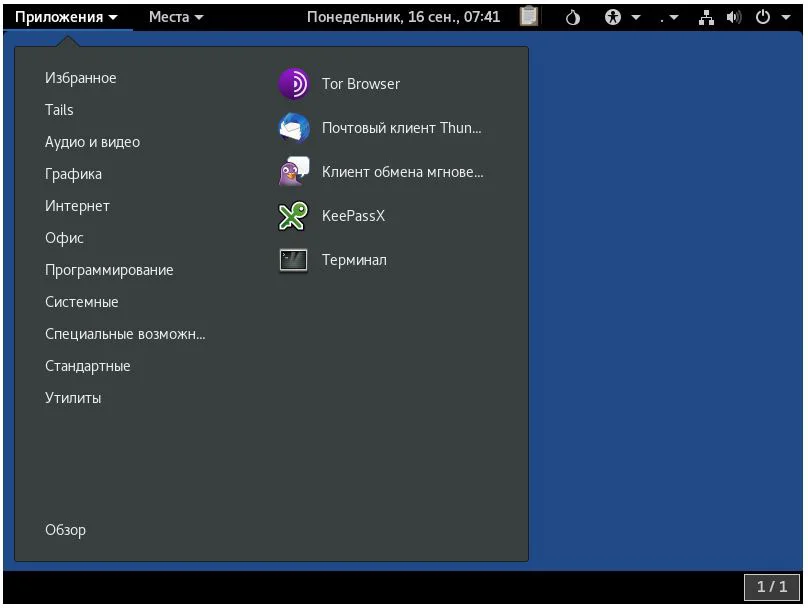Click the network connection icon in the top bar

point(707,17)
